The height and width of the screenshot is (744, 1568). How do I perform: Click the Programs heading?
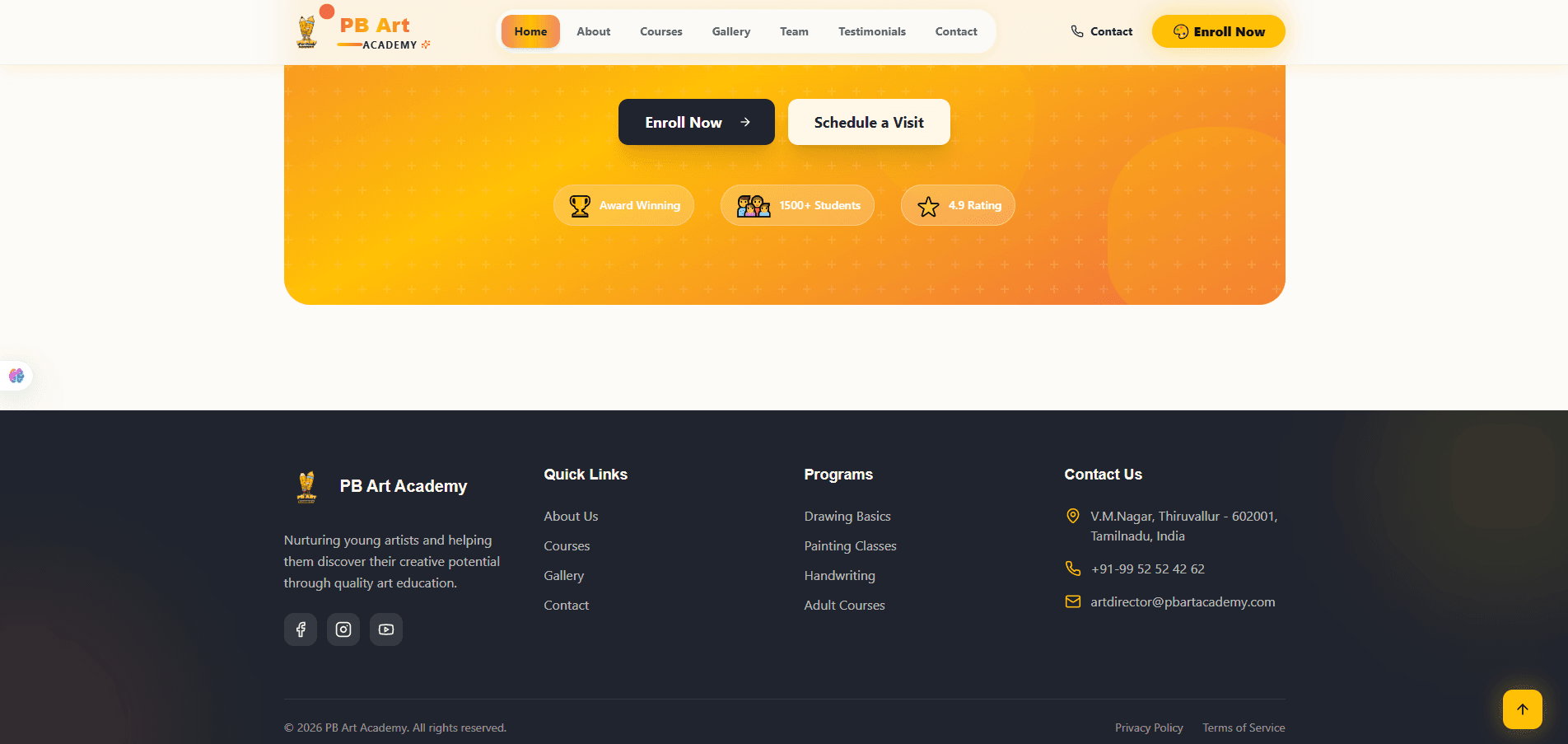coord(838,475)
